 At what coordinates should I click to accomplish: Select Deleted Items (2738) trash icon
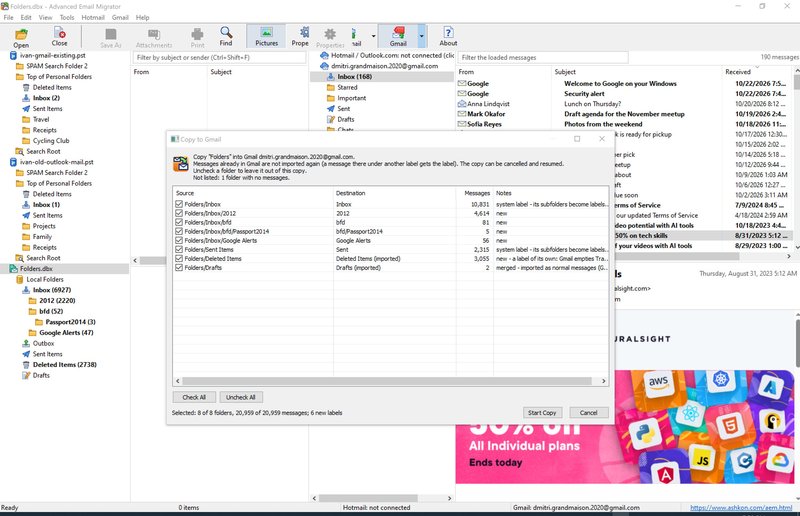click(26, 365)
